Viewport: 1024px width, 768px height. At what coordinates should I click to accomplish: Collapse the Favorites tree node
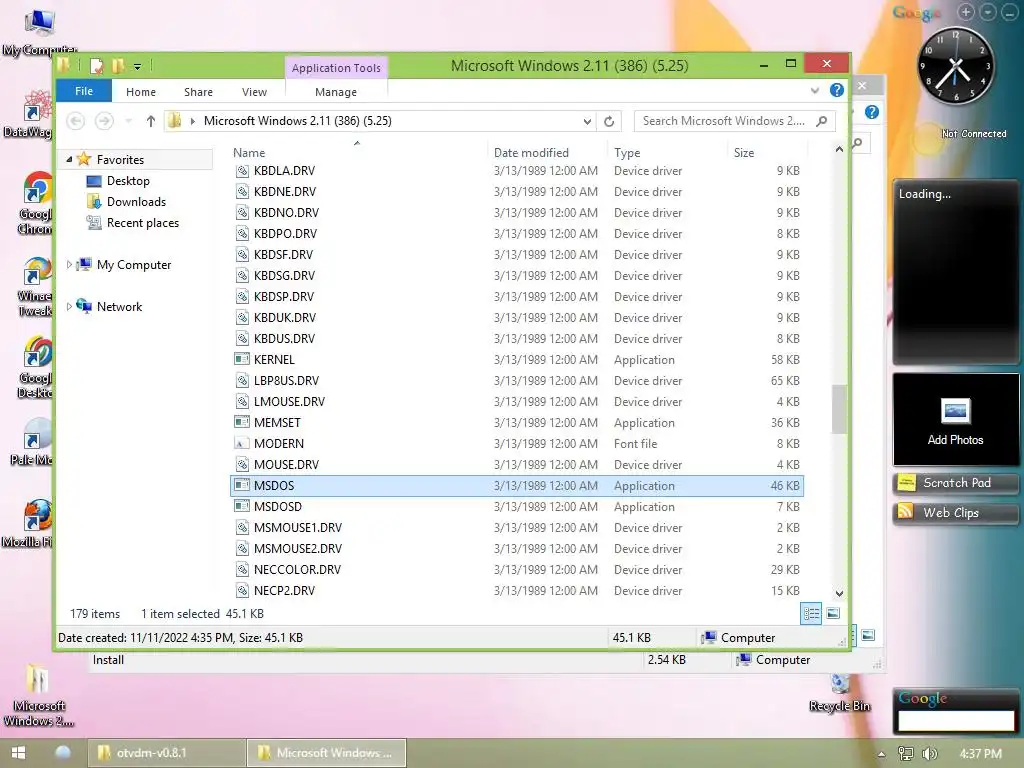69,159
